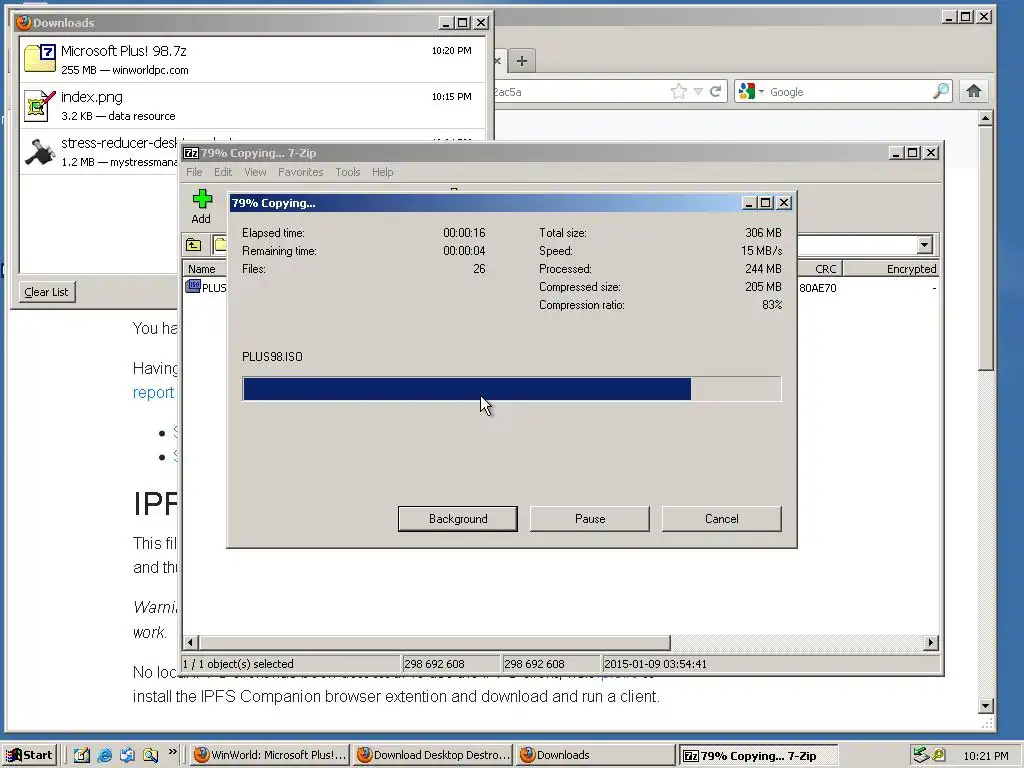Screen dimensions: 1024x768
Task: Switch to Download Desktop Destro... taskbar item
Action: click(x=433, y=755)
